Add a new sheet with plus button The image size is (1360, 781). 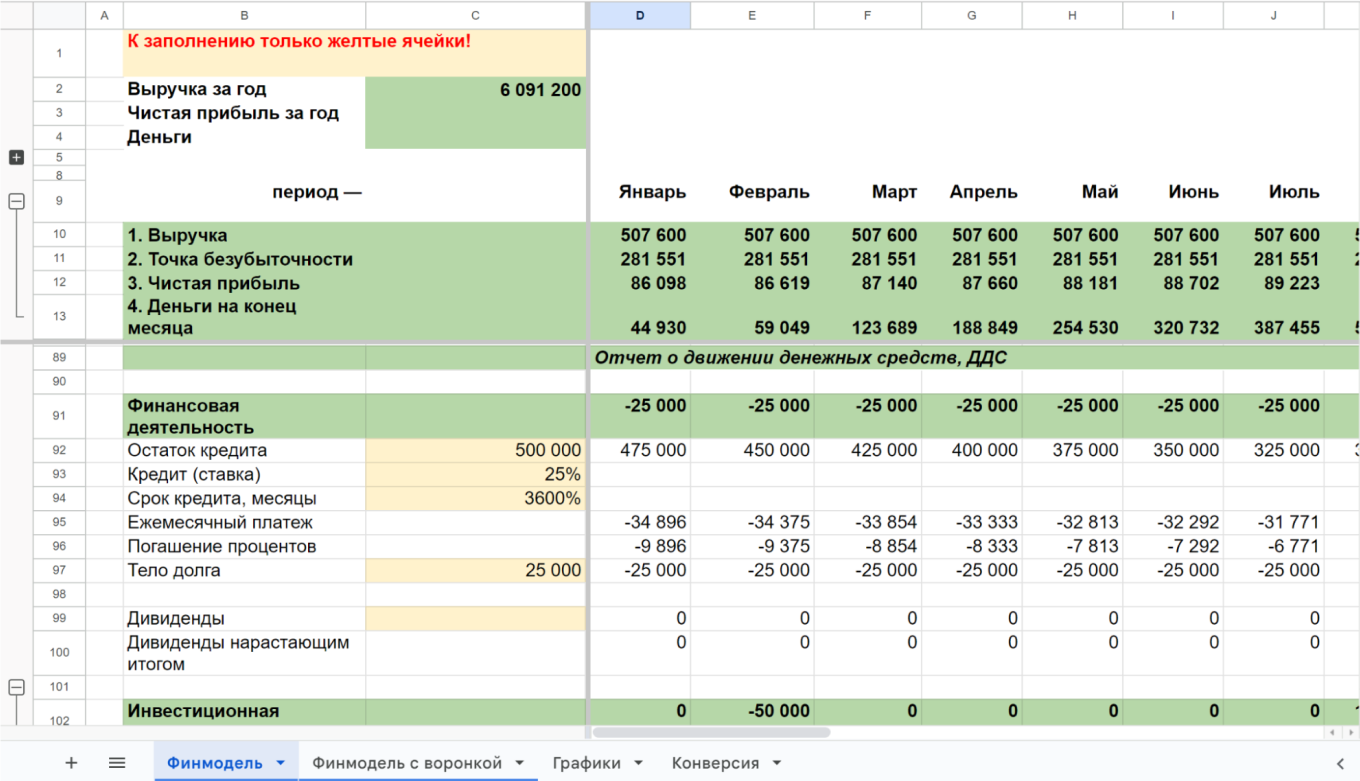coord(71,763)
